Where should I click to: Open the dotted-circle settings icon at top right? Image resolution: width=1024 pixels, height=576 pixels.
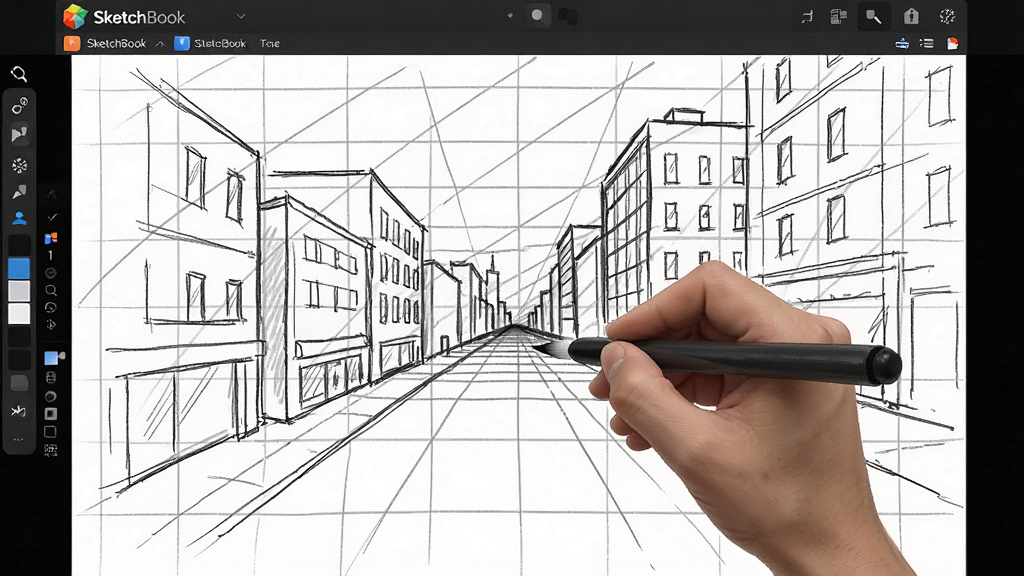[x=947, y=16]
